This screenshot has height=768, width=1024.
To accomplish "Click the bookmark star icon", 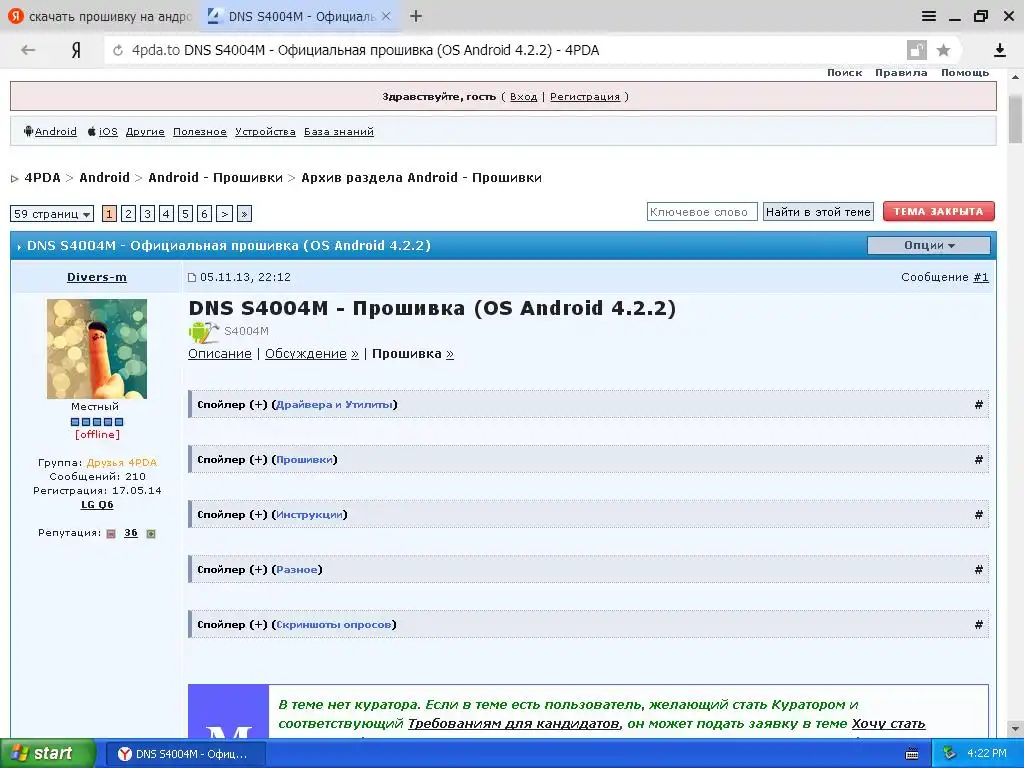I will [x=943, y=50].
